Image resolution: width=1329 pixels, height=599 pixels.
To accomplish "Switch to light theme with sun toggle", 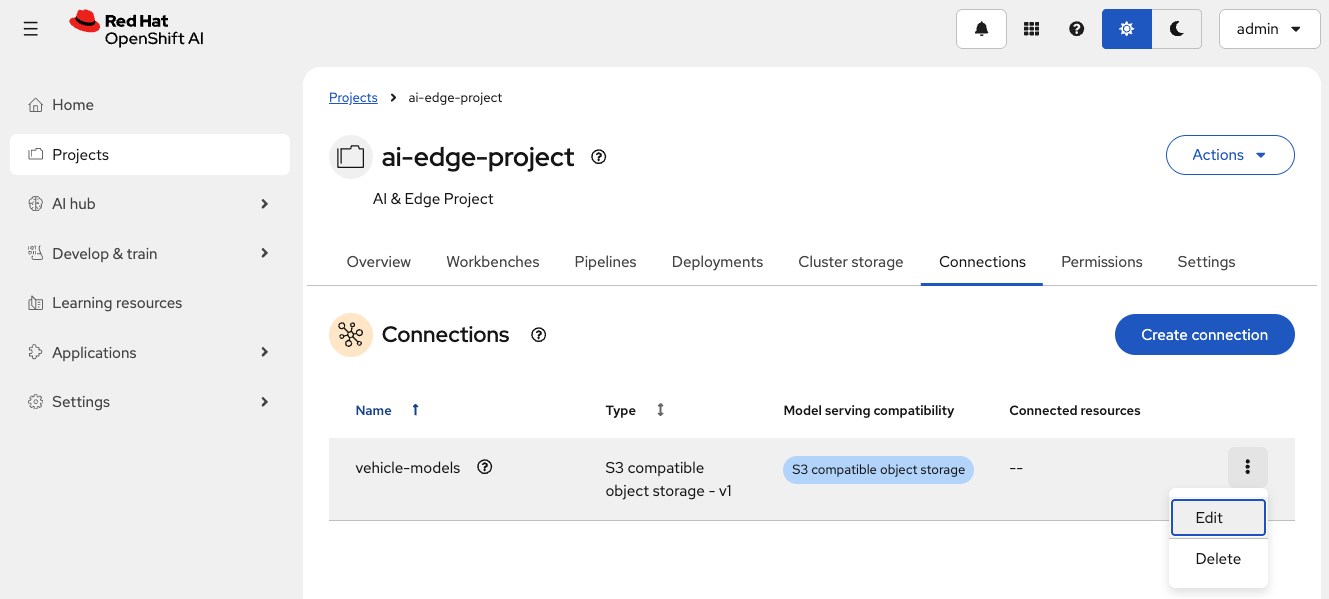I will pyautogui.click(x=1127, y=29).
